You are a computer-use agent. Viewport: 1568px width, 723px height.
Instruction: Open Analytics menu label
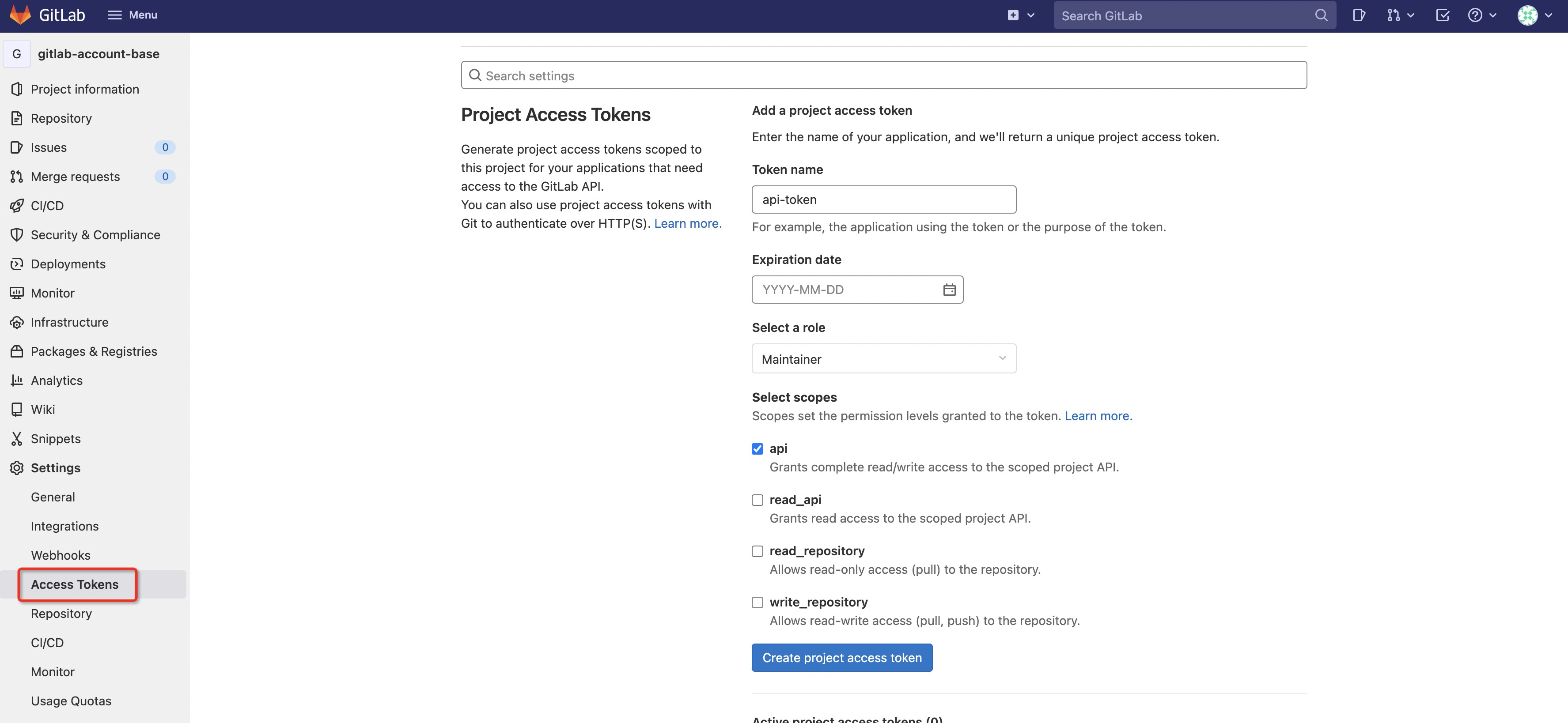[x=57, y=380]
